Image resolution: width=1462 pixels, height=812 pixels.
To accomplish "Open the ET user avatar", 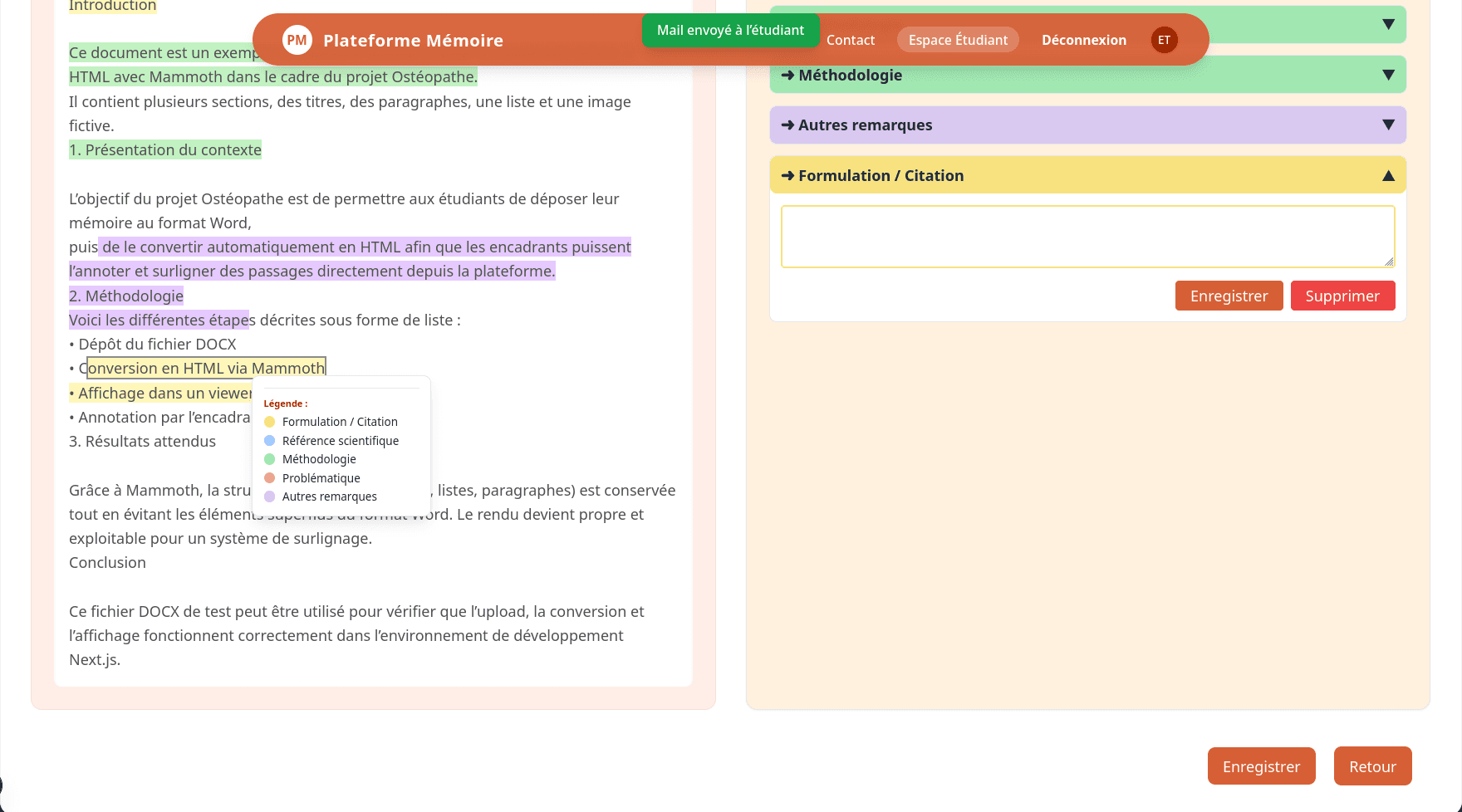I will (x=1164, y=40).
